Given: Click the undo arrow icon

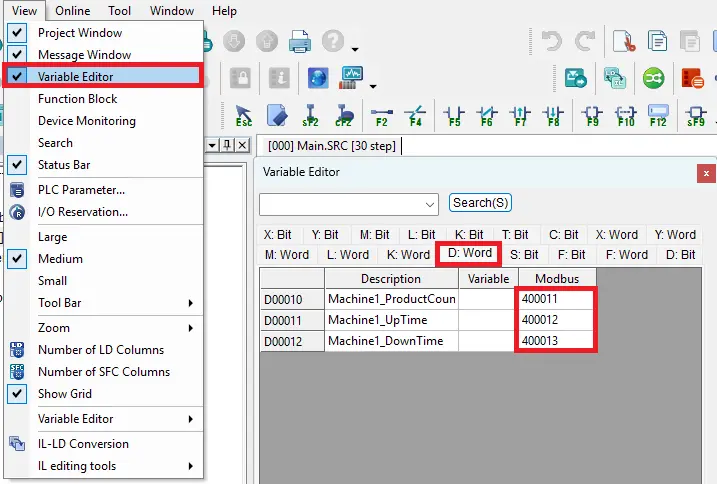Looking at the screenshot, I should pos(551,42).
